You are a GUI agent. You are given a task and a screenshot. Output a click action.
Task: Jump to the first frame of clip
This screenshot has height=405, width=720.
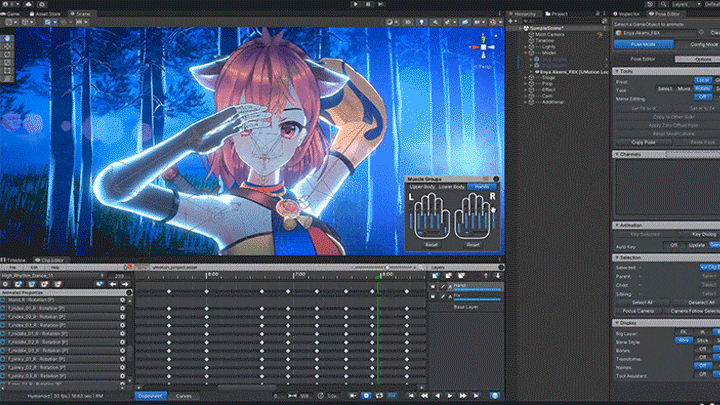(x=411, y=396)
